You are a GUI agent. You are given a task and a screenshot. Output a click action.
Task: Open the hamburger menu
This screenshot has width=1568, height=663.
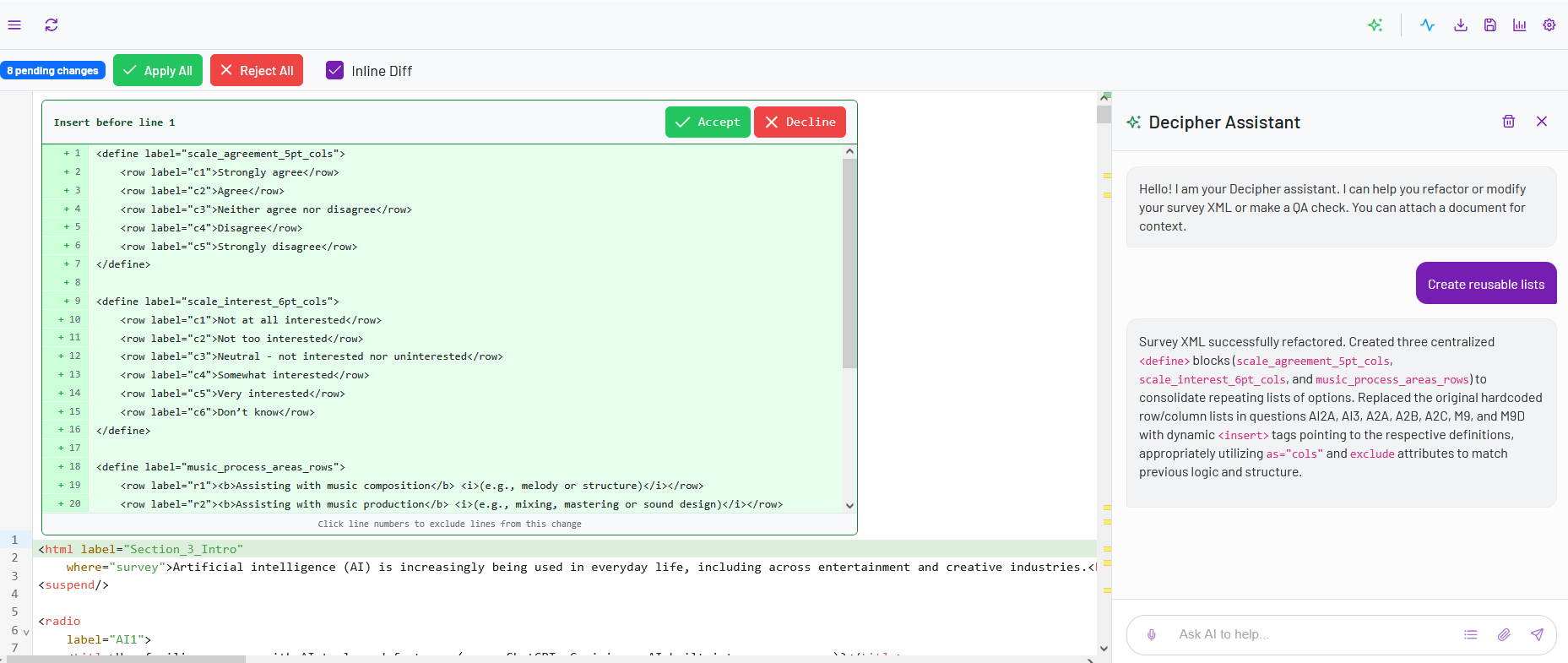click(x=14, y=25)
